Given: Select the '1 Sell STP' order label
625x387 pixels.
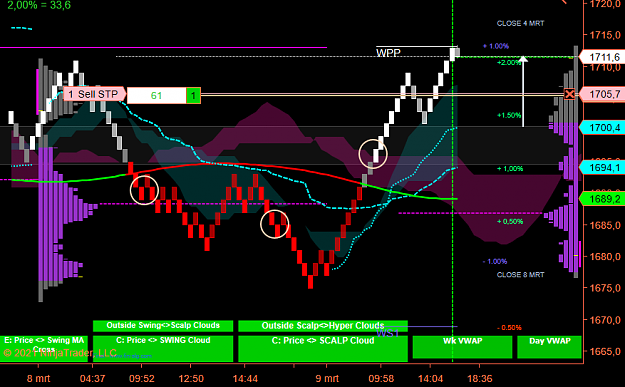Looking at the screenshot, I should (94, 94).
